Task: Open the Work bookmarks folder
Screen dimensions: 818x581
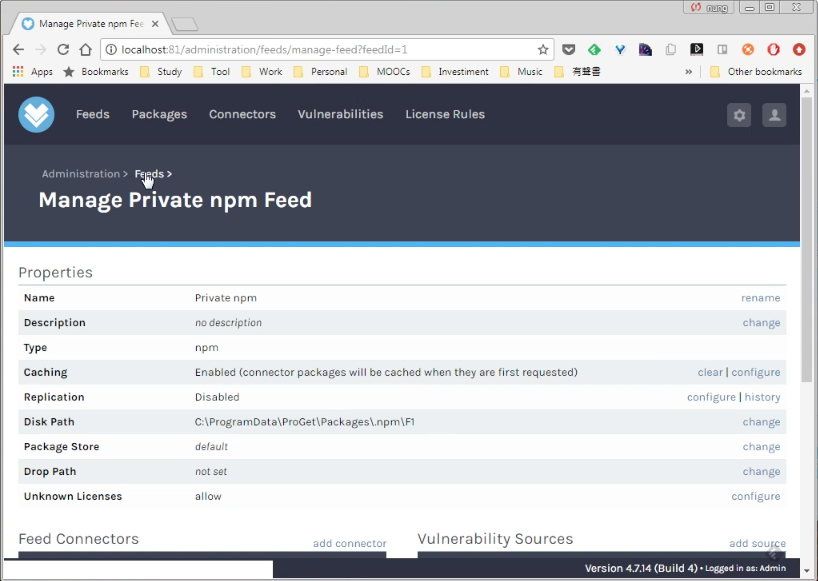Action: point(262,71)
